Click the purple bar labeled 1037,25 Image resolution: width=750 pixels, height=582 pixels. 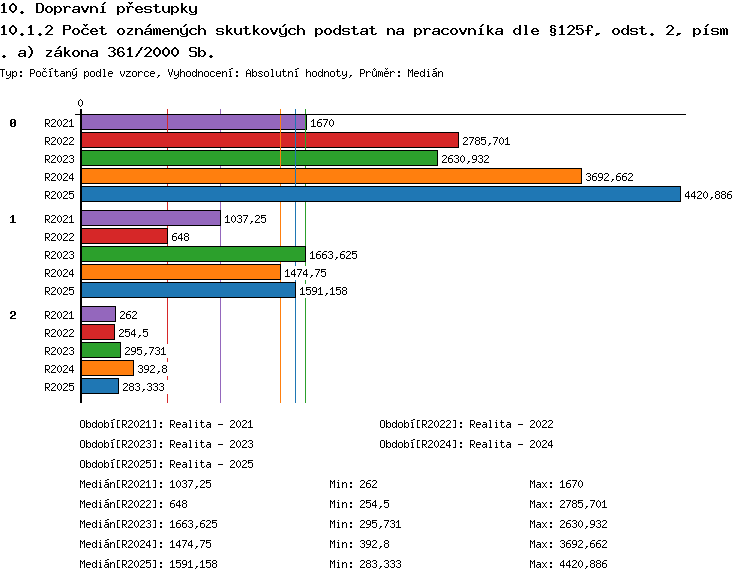pyautogui.click(x=151, y=219)
